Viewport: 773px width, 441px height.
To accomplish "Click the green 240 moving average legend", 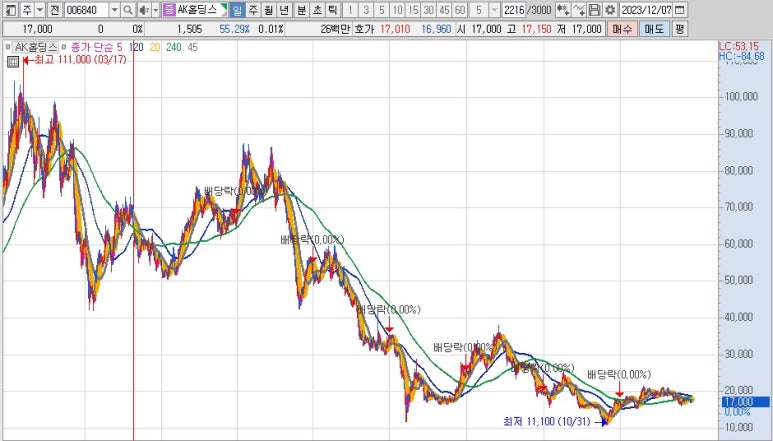I will (x=174, y=47).
